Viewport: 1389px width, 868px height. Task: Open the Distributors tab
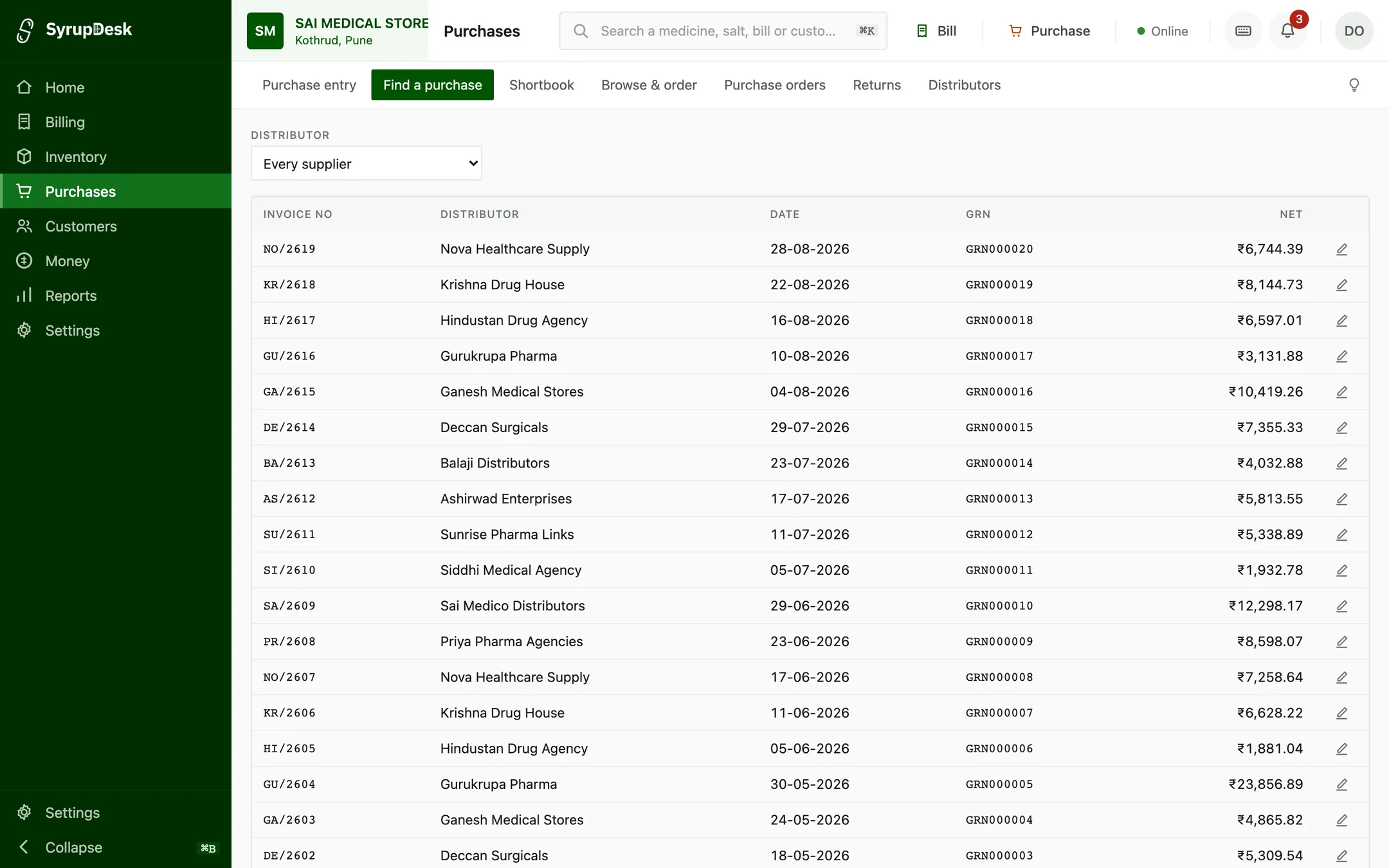coord(964,85)
